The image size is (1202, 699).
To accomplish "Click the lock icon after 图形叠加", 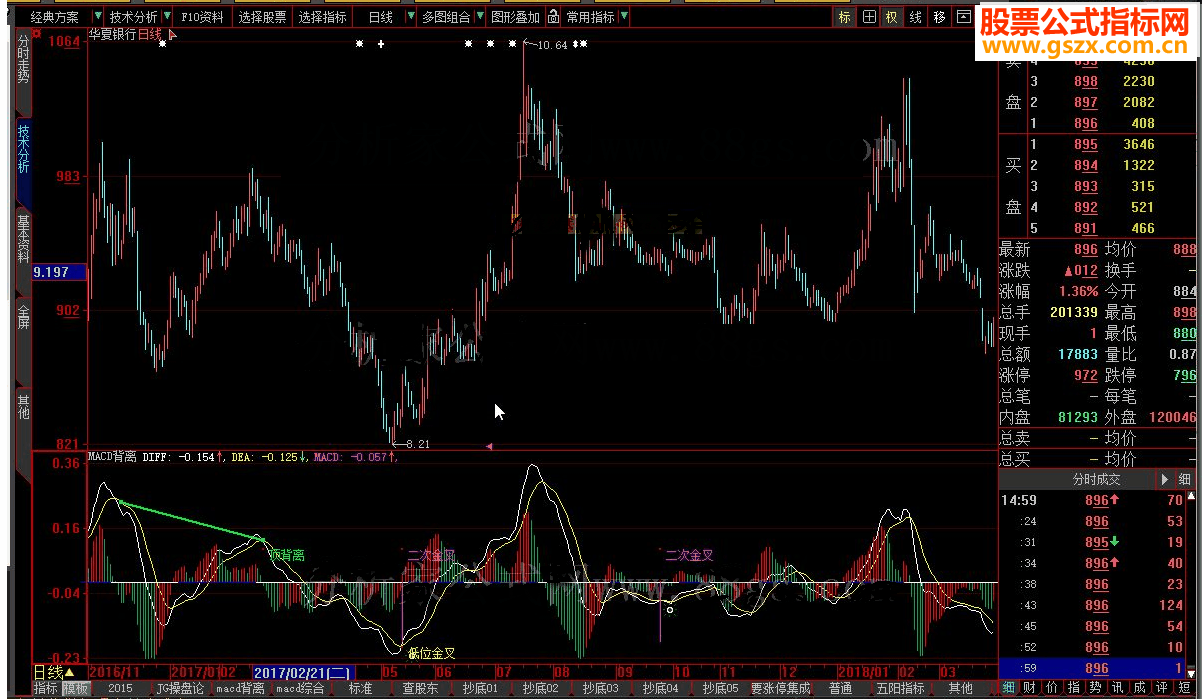I will 553,17.
